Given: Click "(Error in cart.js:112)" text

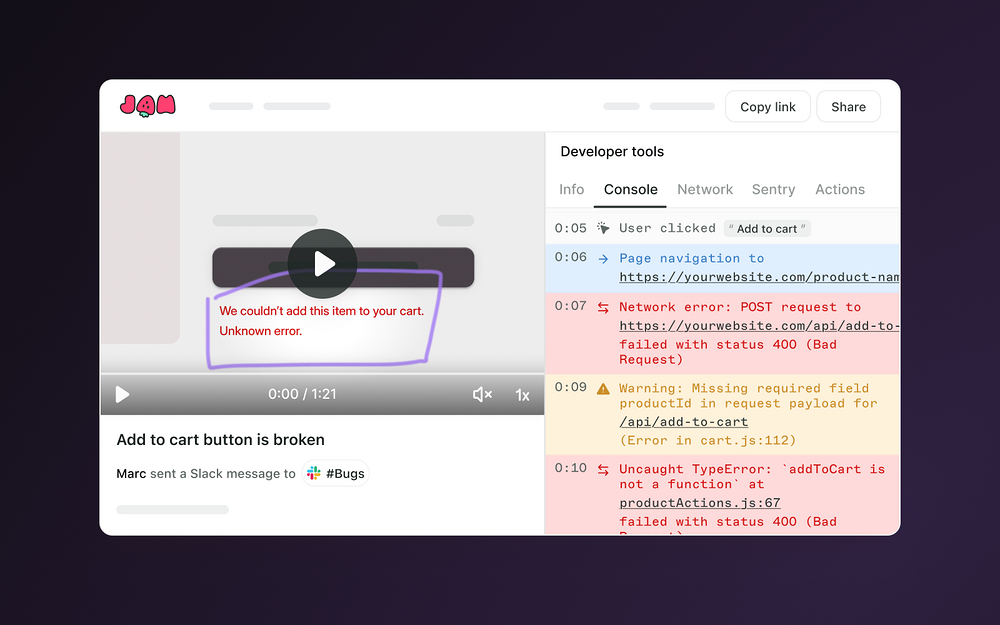Looking at the screenshot, I should pyautogui.click(x=707, y=440).
